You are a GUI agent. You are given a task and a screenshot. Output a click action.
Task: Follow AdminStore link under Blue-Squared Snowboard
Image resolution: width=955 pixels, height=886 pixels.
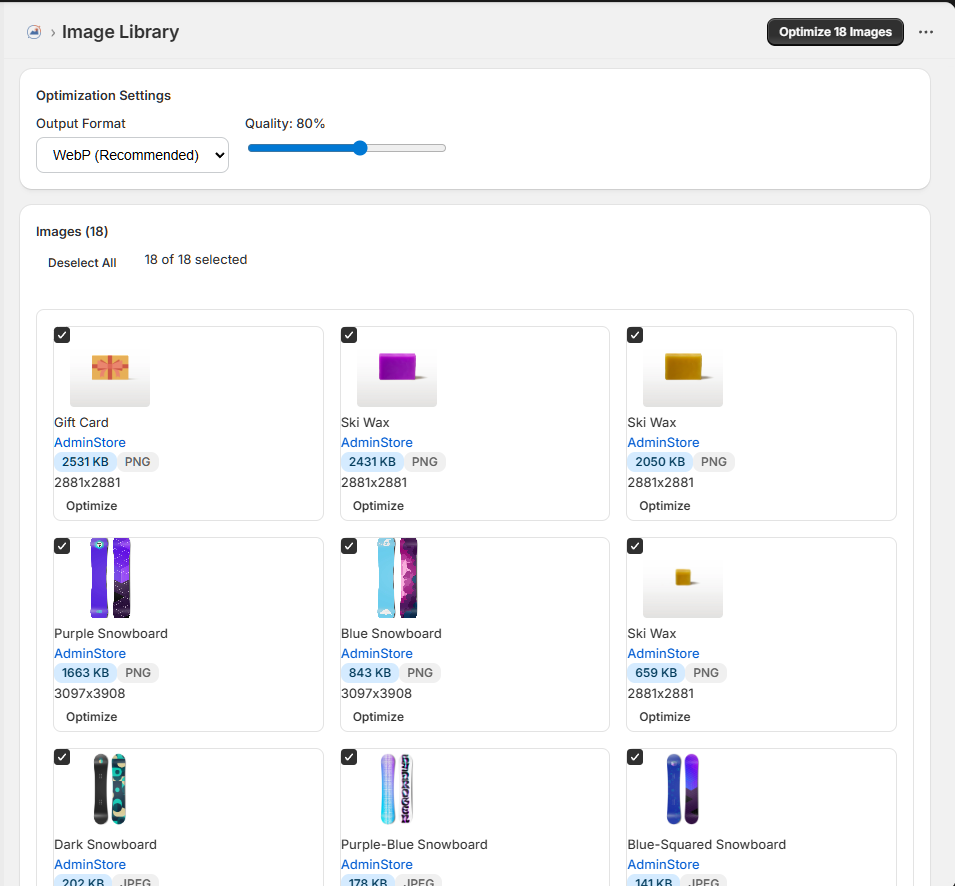(663, 865)
